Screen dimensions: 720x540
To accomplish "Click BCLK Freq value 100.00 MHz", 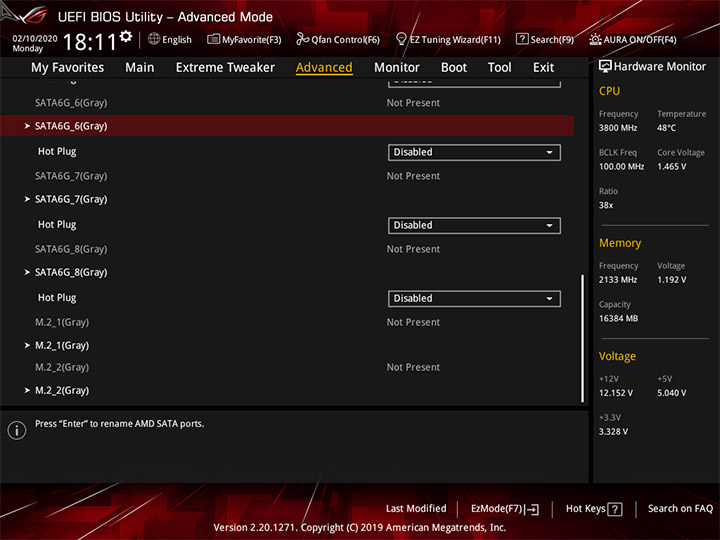I will pos(621,167).
